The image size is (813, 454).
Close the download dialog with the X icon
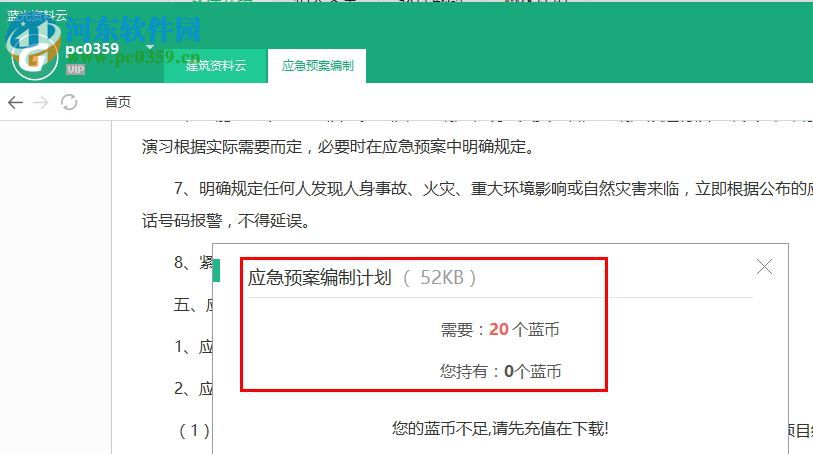[764, 267]
